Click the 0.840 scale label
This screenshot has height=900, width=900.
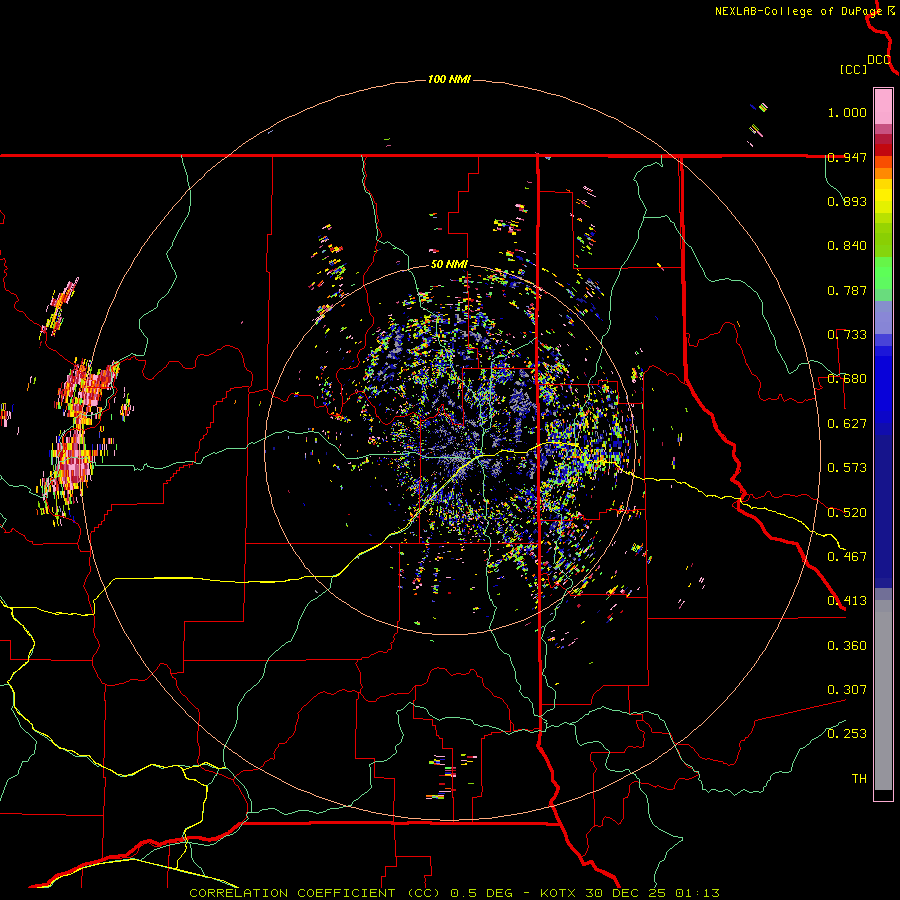click(x=847, y=246)
